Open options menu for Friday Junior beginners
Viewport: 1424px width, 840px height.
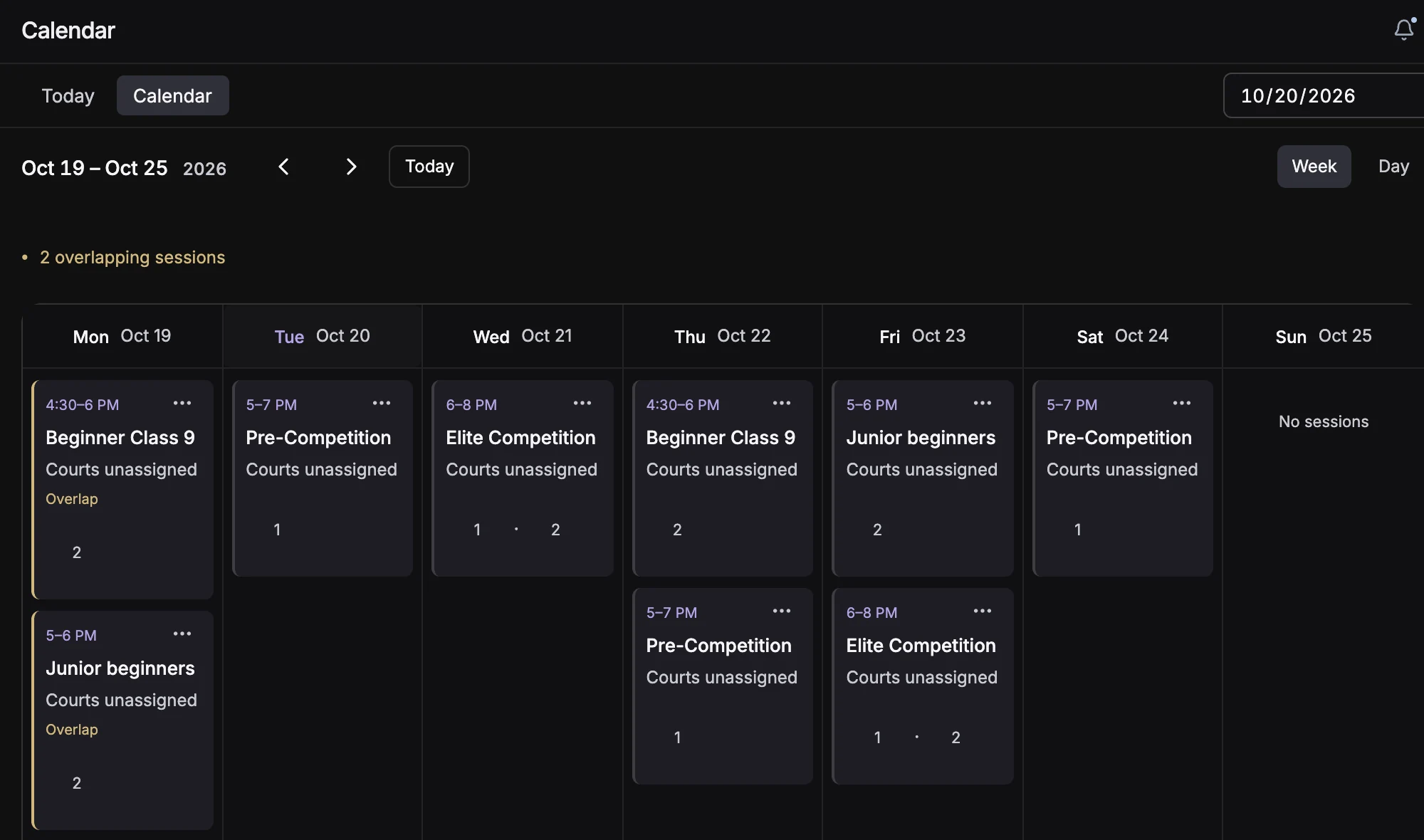tap(983, 403)
